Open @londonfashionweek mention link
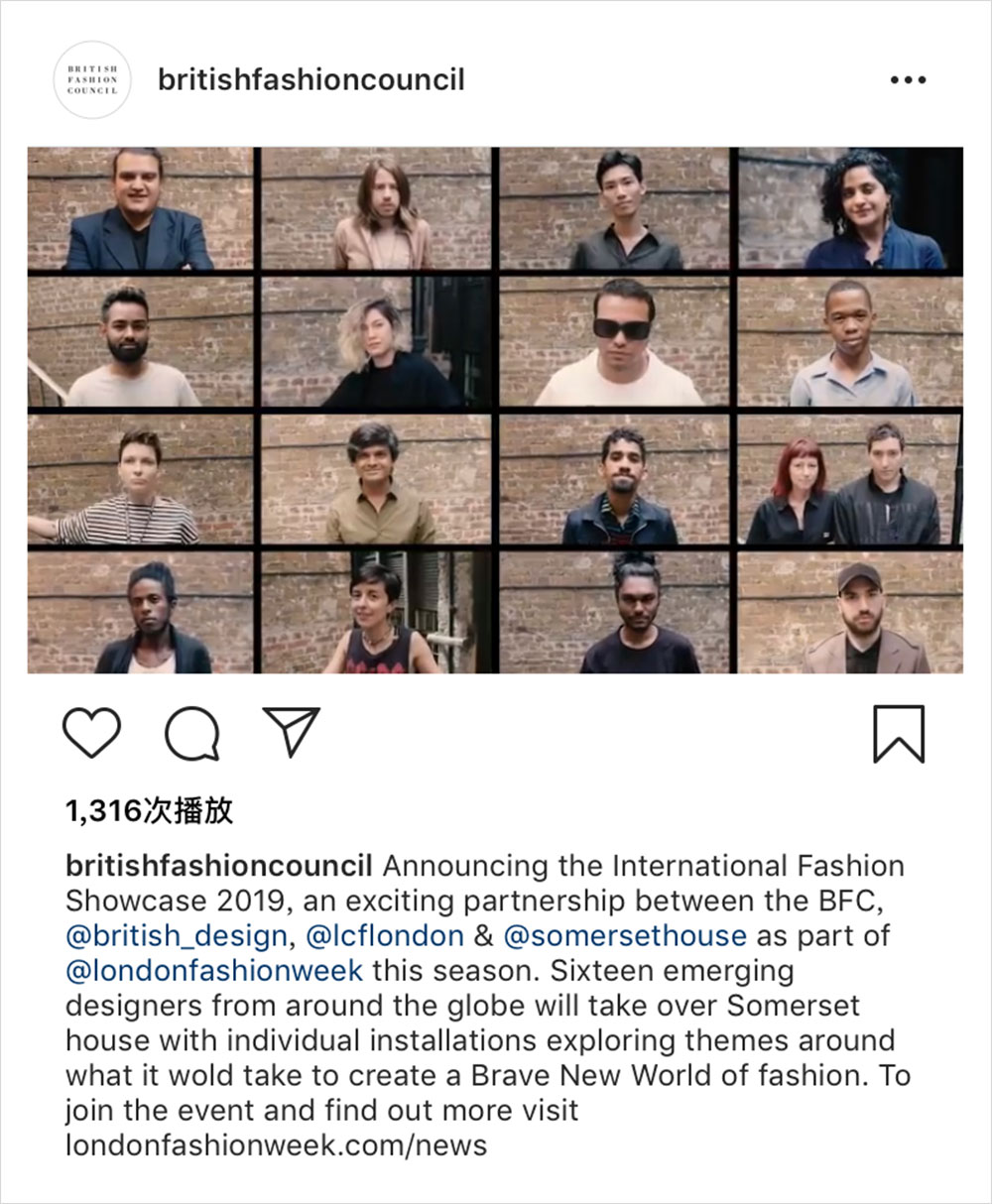992x1204 pixels. point(214,971)
